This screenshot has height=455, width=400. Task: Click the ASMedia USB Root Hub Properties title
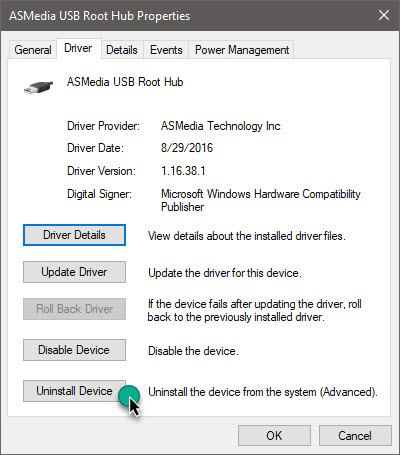(99, 16)
